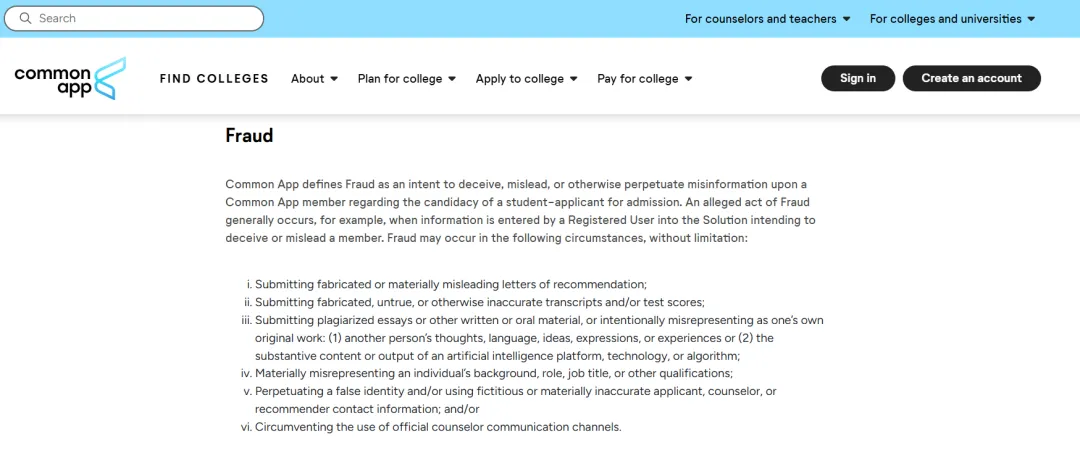
Task: Click For counselors and teachers text
Action: pyautogui.click(x=760, y=19)
